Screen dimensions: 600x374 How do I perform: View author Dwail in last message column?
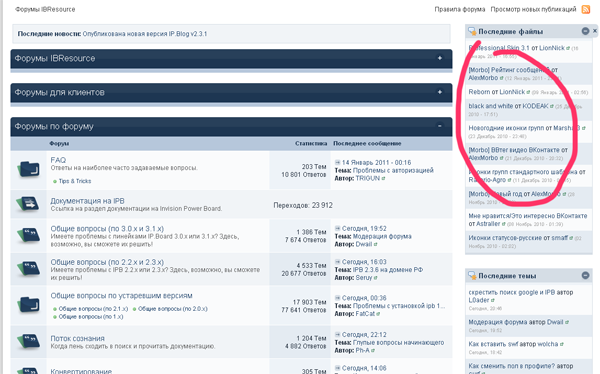point(364,244)
